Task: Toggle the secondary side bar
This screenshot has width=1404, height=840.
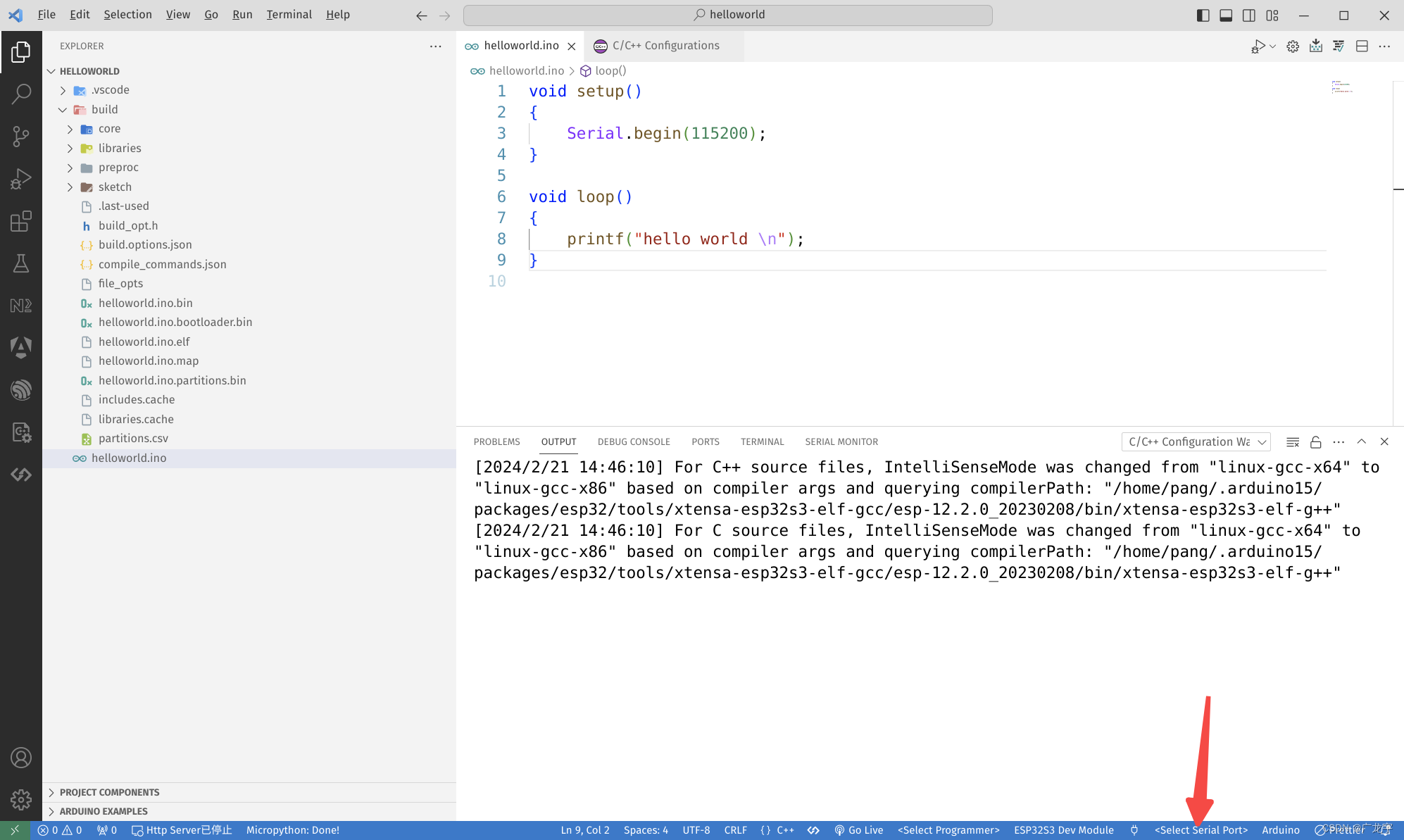Action: [x=1248, y=15]
